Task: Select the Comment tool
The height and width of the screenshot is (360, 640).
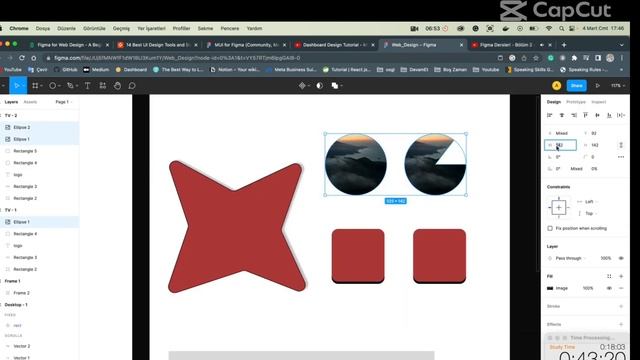Action: (x=132, y=86)
